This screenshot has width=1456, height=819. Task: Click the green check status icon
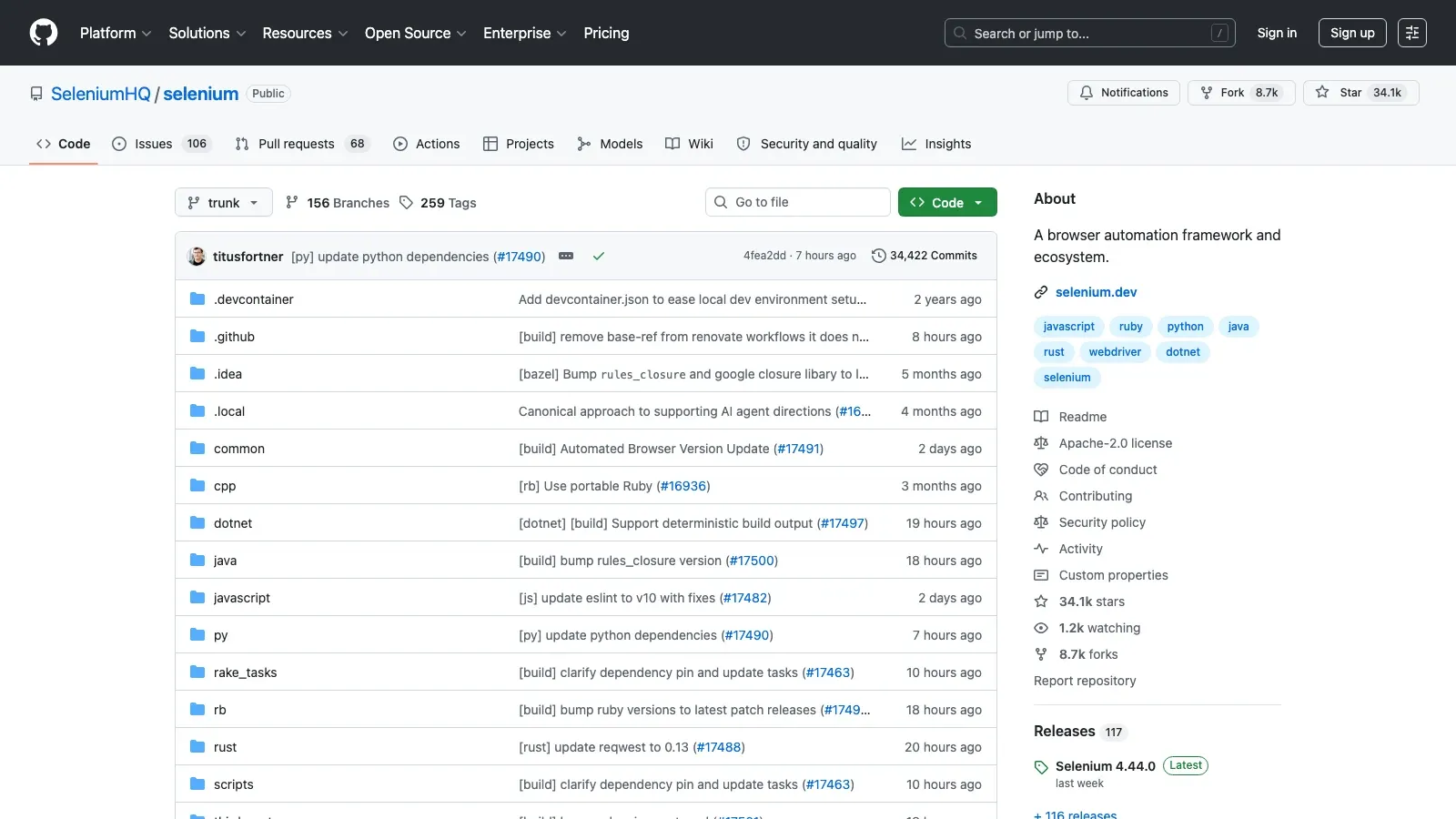pyautogui.click(x=599, y=257)
